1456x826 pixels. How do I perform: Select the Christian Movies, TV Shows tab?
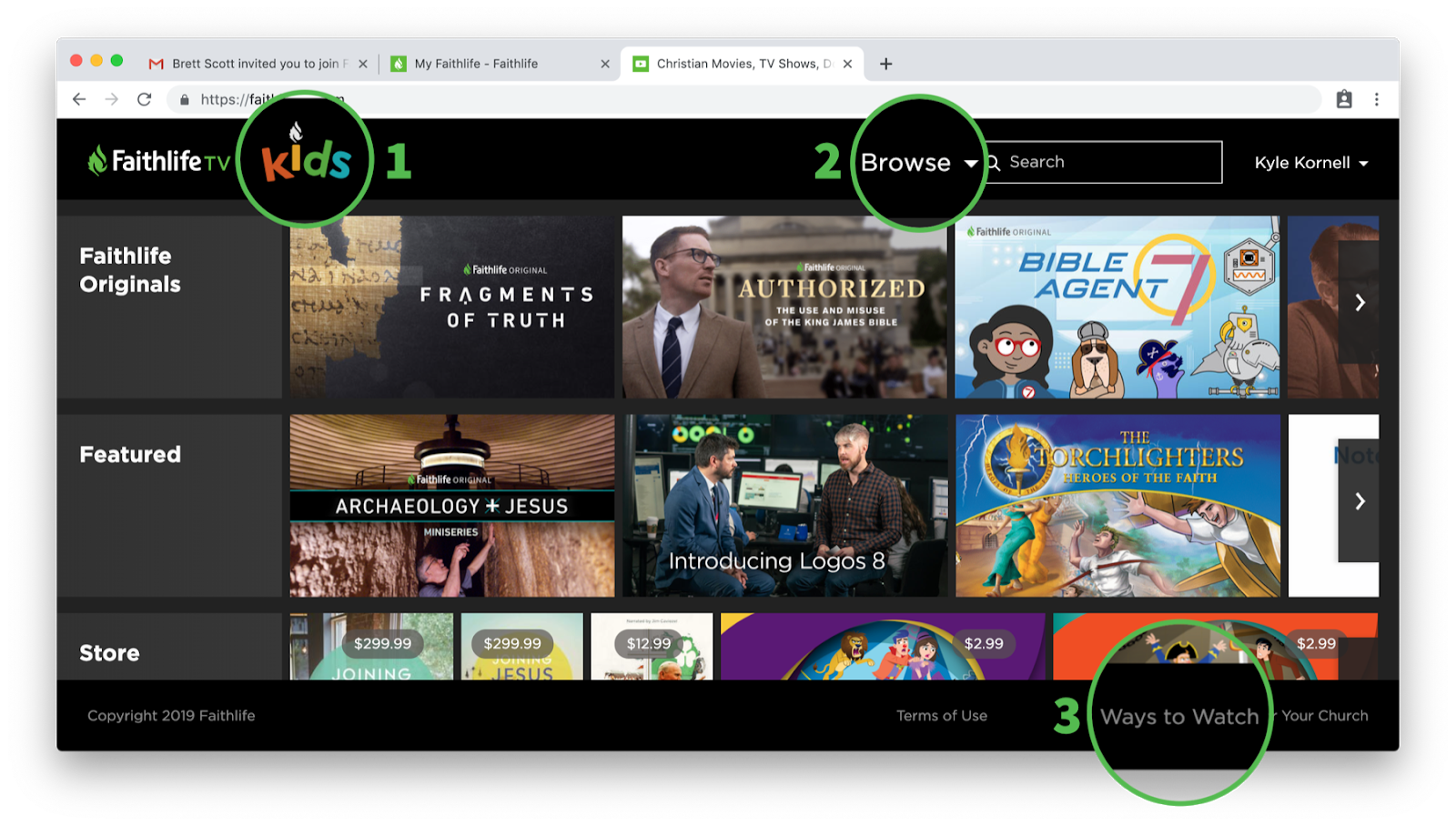(743, 64)
